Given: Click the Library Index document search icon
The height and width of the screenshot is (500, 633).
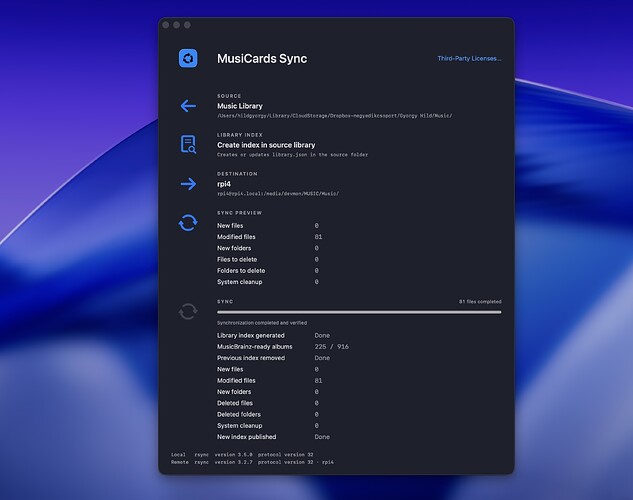Looking at the screenshot, I should point(188,144).
